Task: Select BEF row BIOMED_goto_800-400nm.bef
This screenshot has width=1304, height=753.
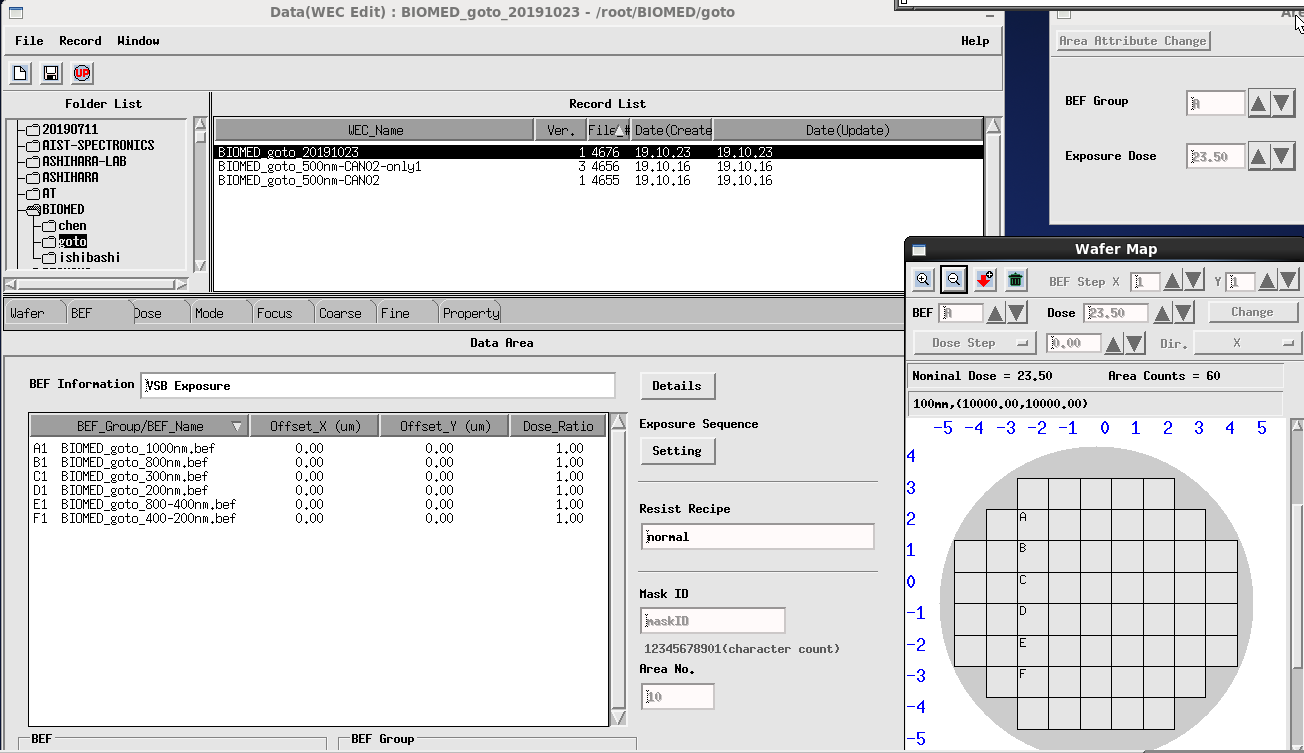Action: [x=318, y=505]
